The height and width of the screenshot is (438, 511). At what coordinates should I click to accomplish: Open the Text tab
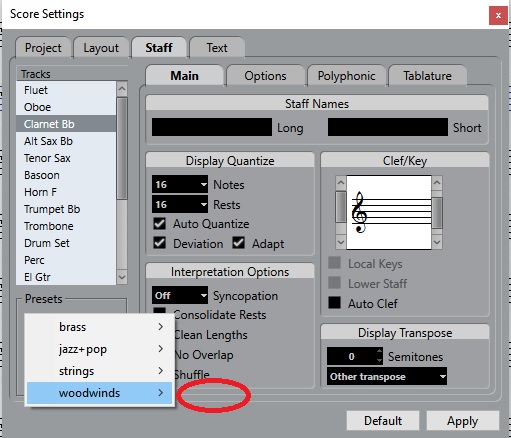(x=217, y=48)
